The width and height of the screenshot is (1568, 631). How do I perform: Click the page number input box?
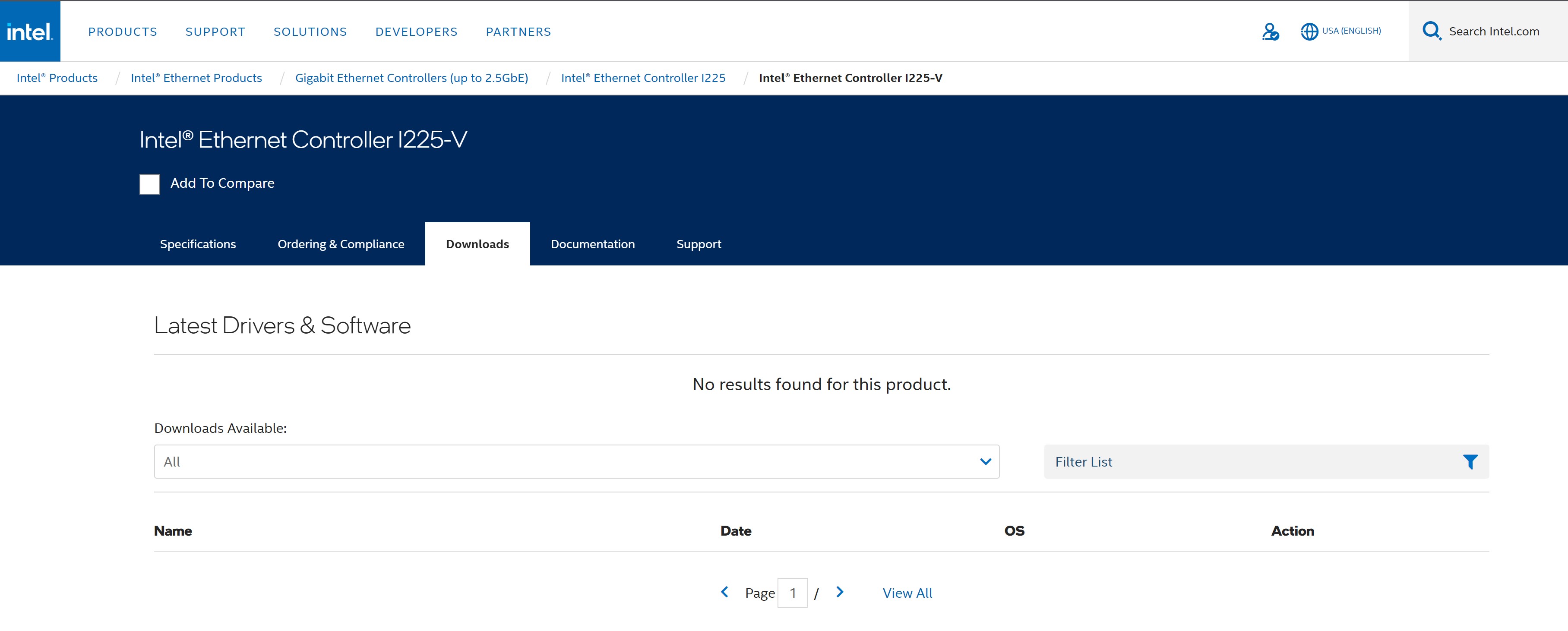[x=793, y=593]
